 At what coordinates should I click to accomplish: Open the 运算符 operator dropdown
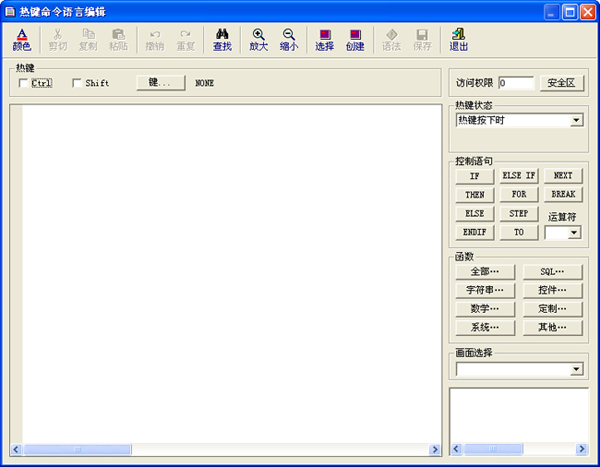[x=574, y=233]
